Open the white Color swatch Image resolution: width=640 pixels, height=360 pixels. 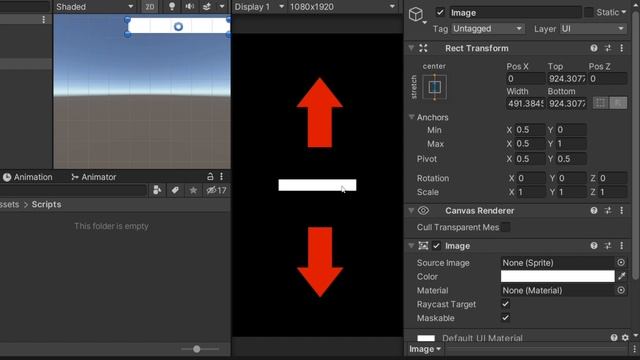click(x=557, y=276)
